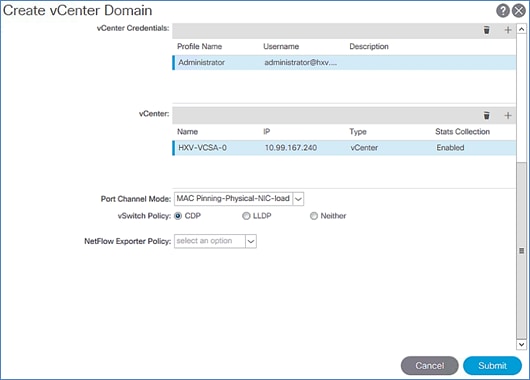Submit the vCenter domain form
530x380 pixels.
coord(492,366)
